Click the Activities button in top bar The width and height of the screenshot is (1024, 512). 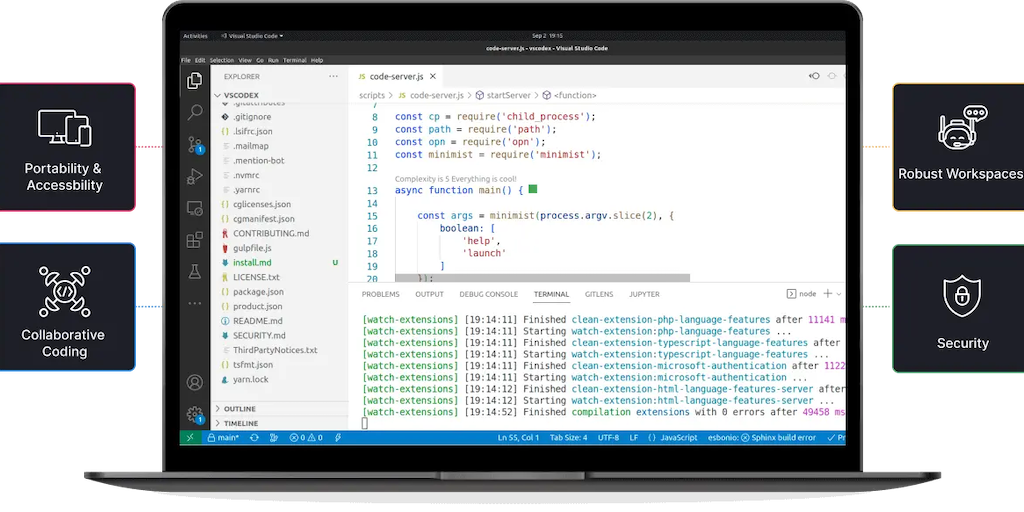(x=195, y=35)
